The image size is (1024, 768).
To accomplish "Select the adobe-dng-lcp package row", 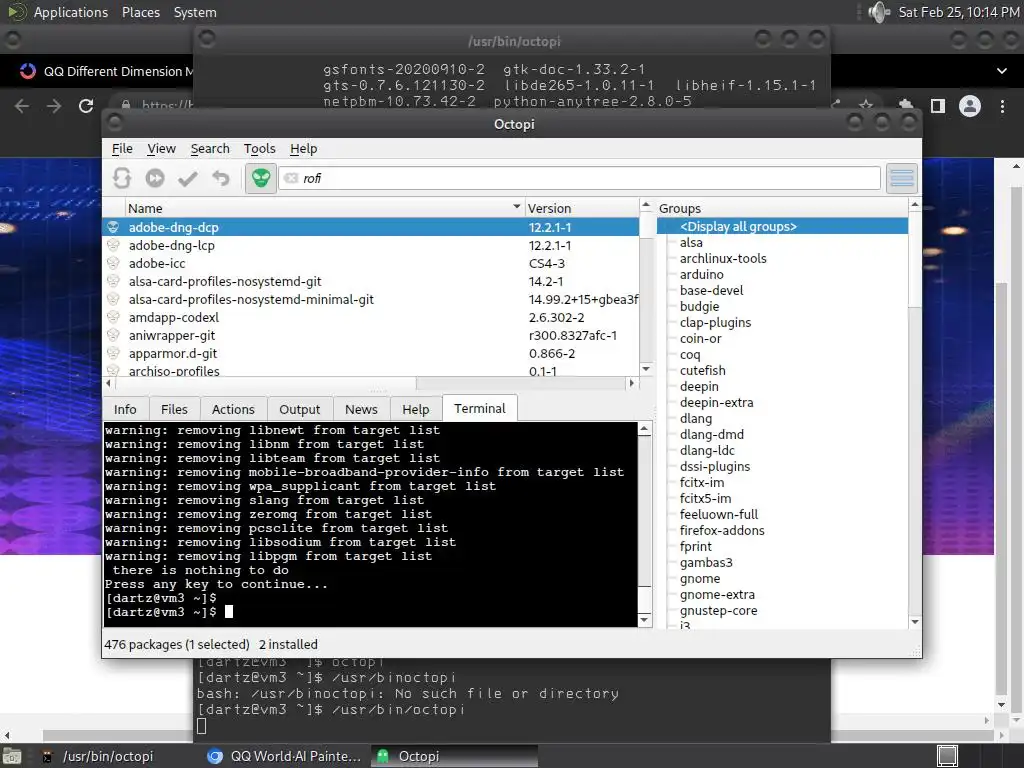I will click(x=371, y=246).
